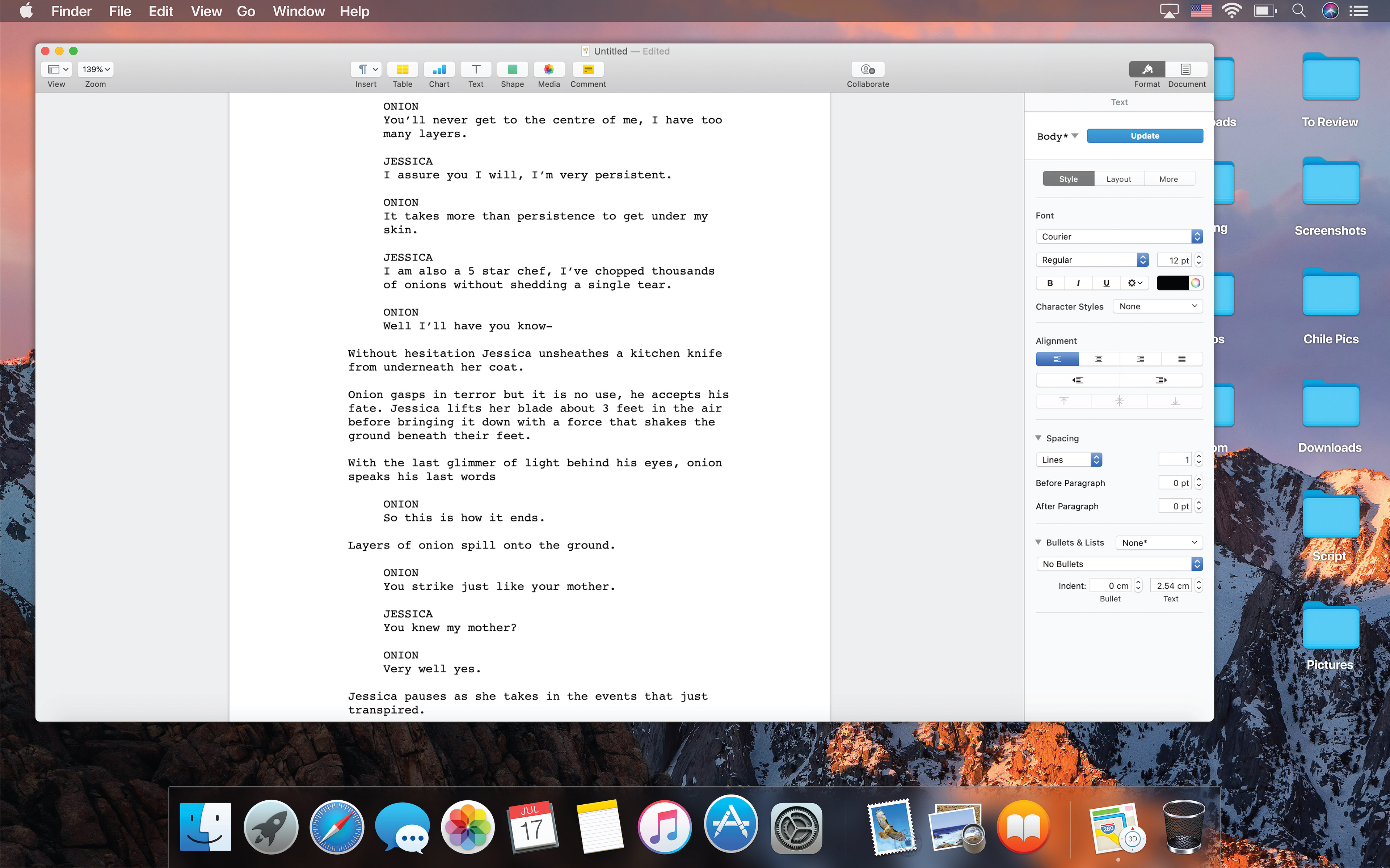
Task: Click the Update style button
Action: 1145,136
